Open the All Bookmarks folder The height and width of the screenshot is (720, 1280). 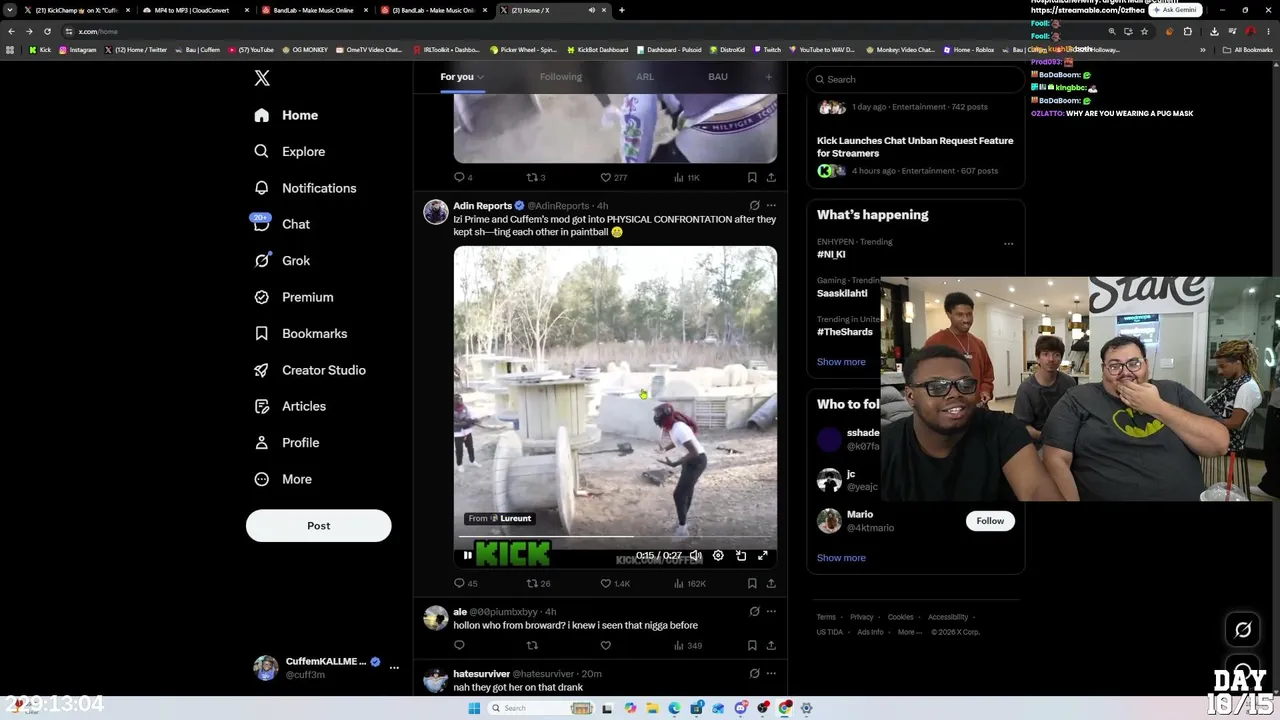click(x=1247, y=50)
